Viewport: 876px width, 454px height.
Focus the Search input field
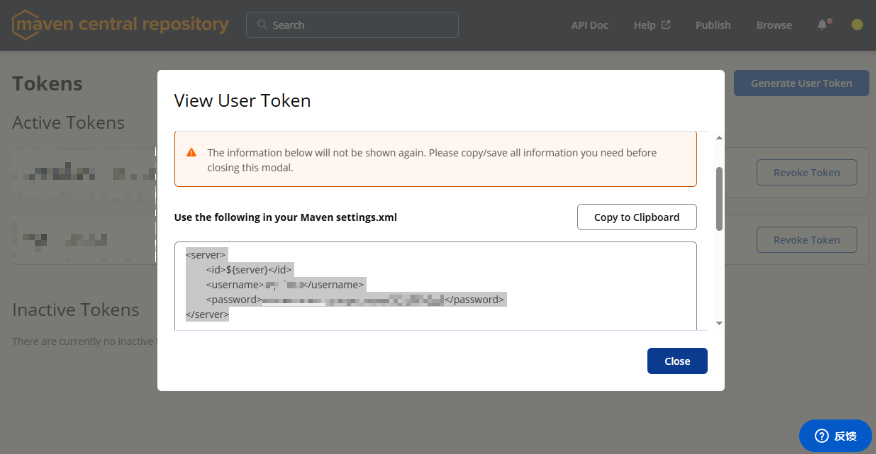(352, 25)
